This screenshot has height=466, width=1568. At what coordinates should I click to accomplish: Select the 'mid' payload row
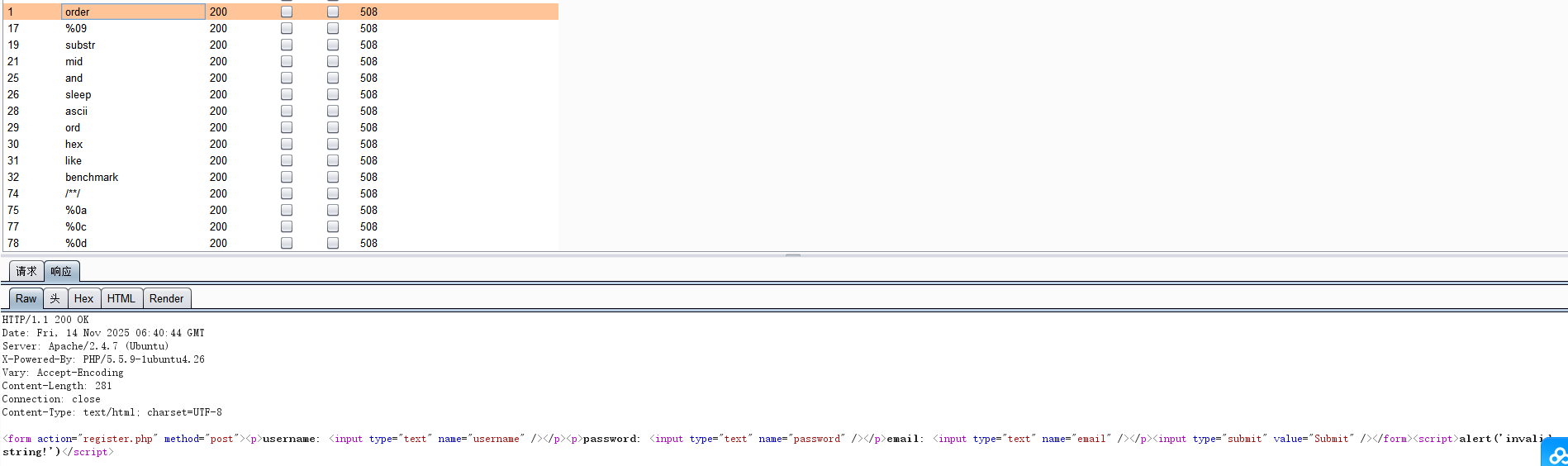point(74,61)
